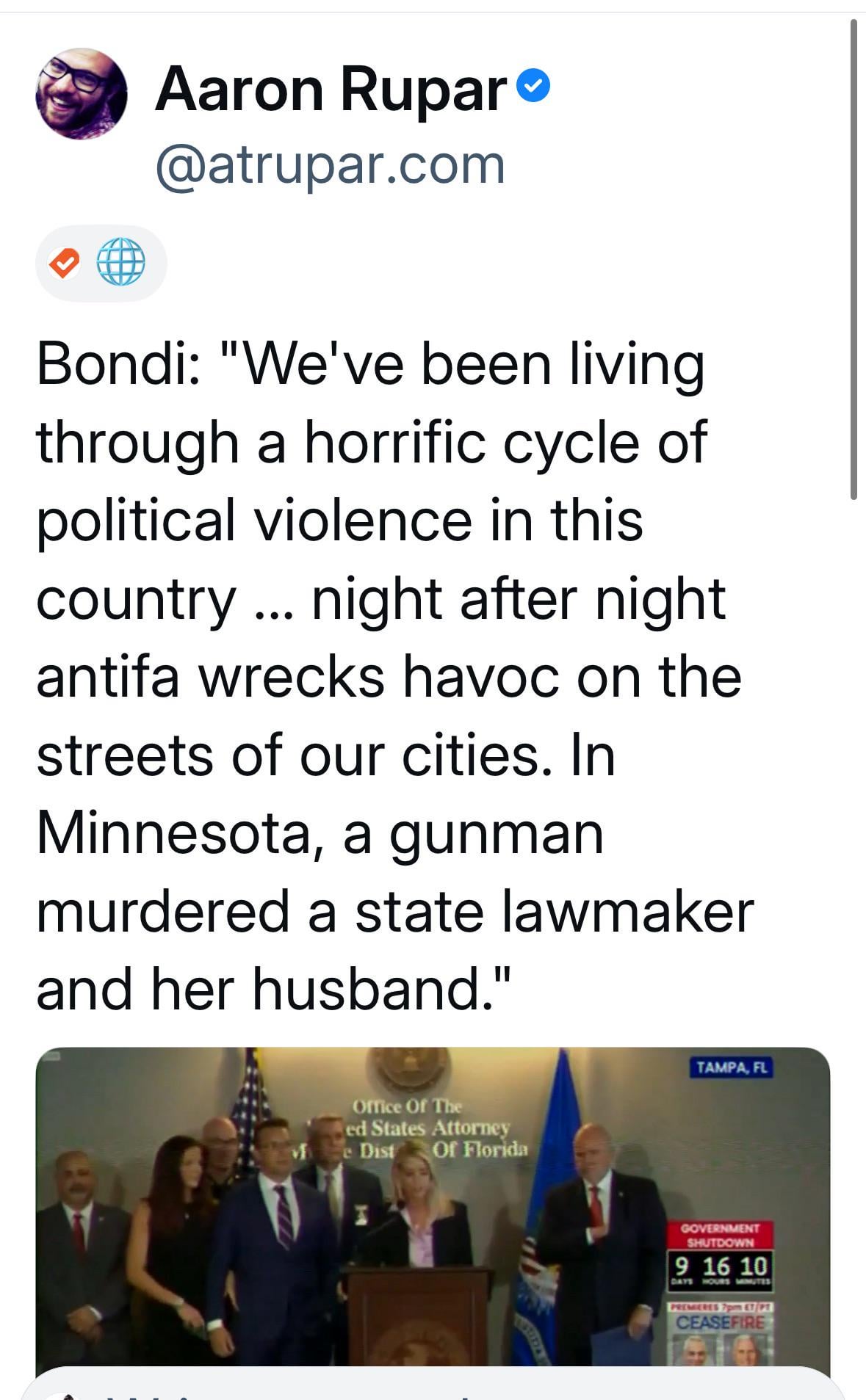Image resolution: width=866 pixels, height=1400 pixels.
Task: Tap the globe label badge
Action: coord(120,262)
